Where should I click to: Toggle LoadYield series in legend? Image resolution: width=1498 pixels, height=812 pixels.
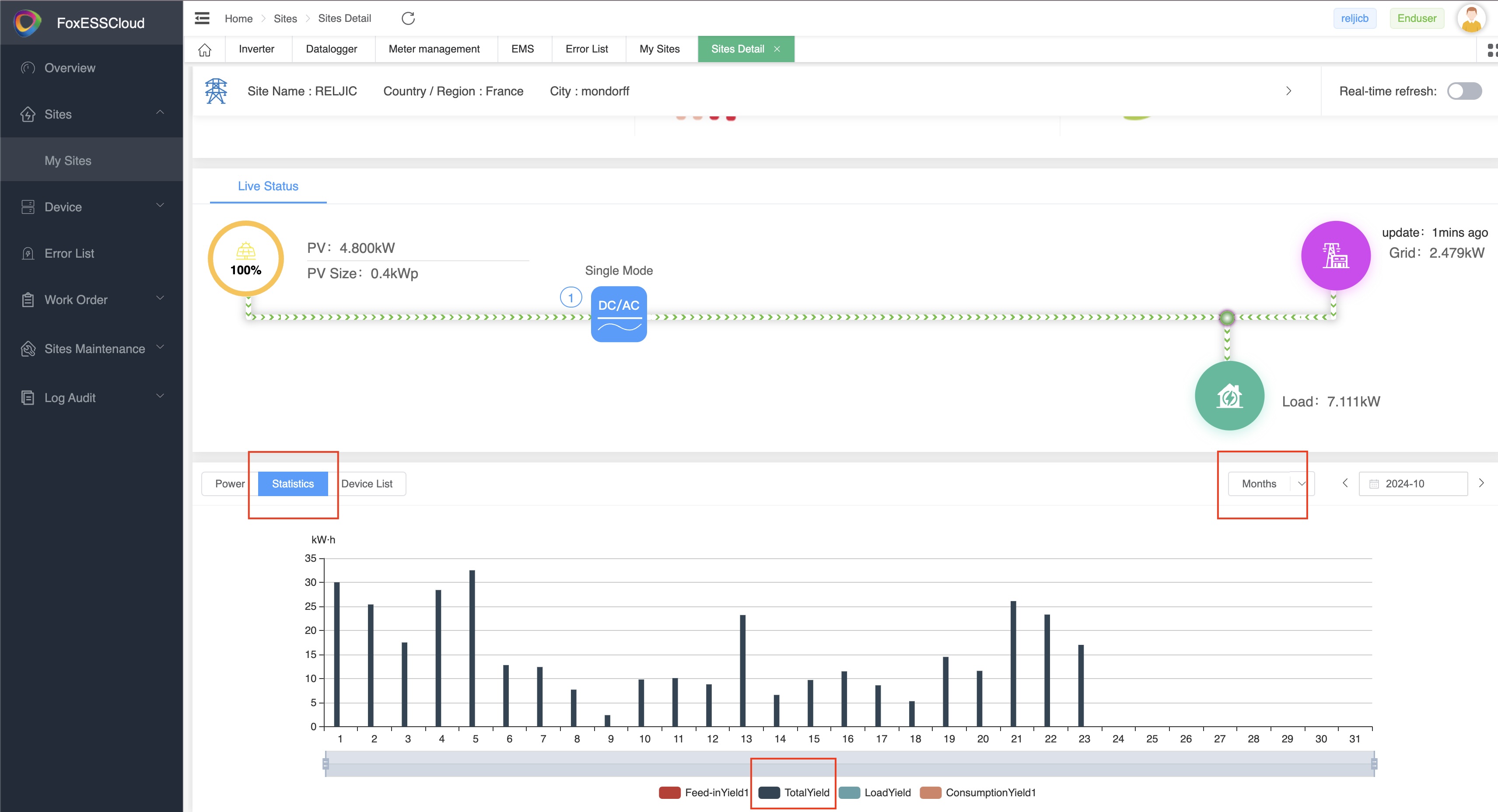tap(875, 792)
